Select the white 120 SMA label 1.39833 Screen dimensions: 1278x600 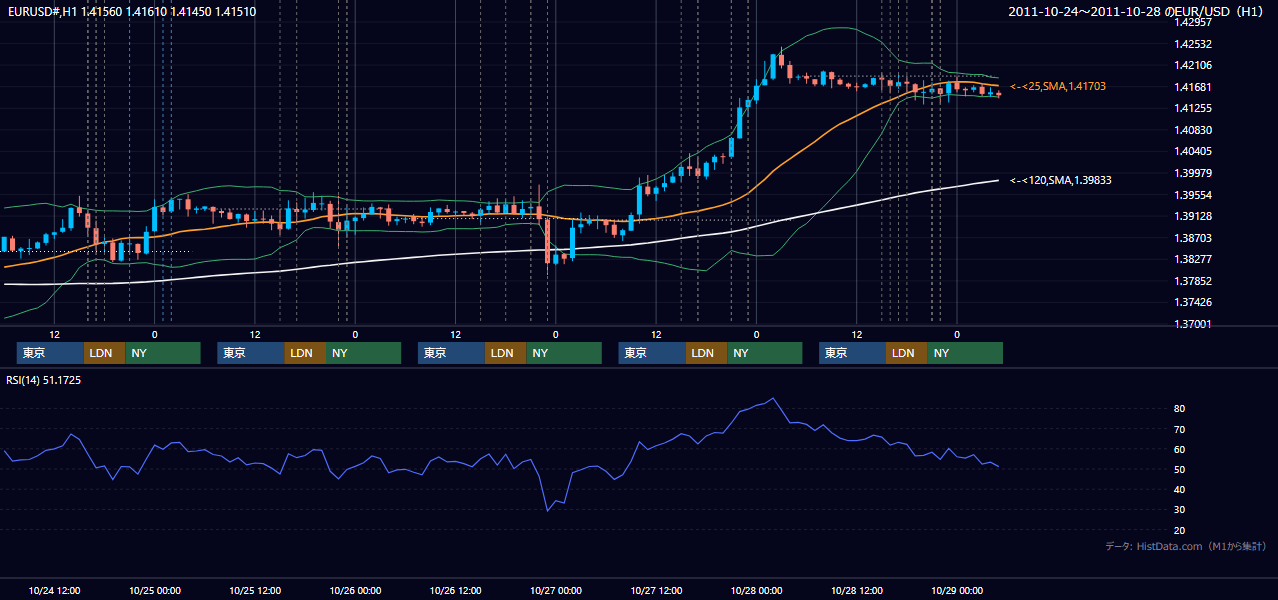tap(1061, 180)
